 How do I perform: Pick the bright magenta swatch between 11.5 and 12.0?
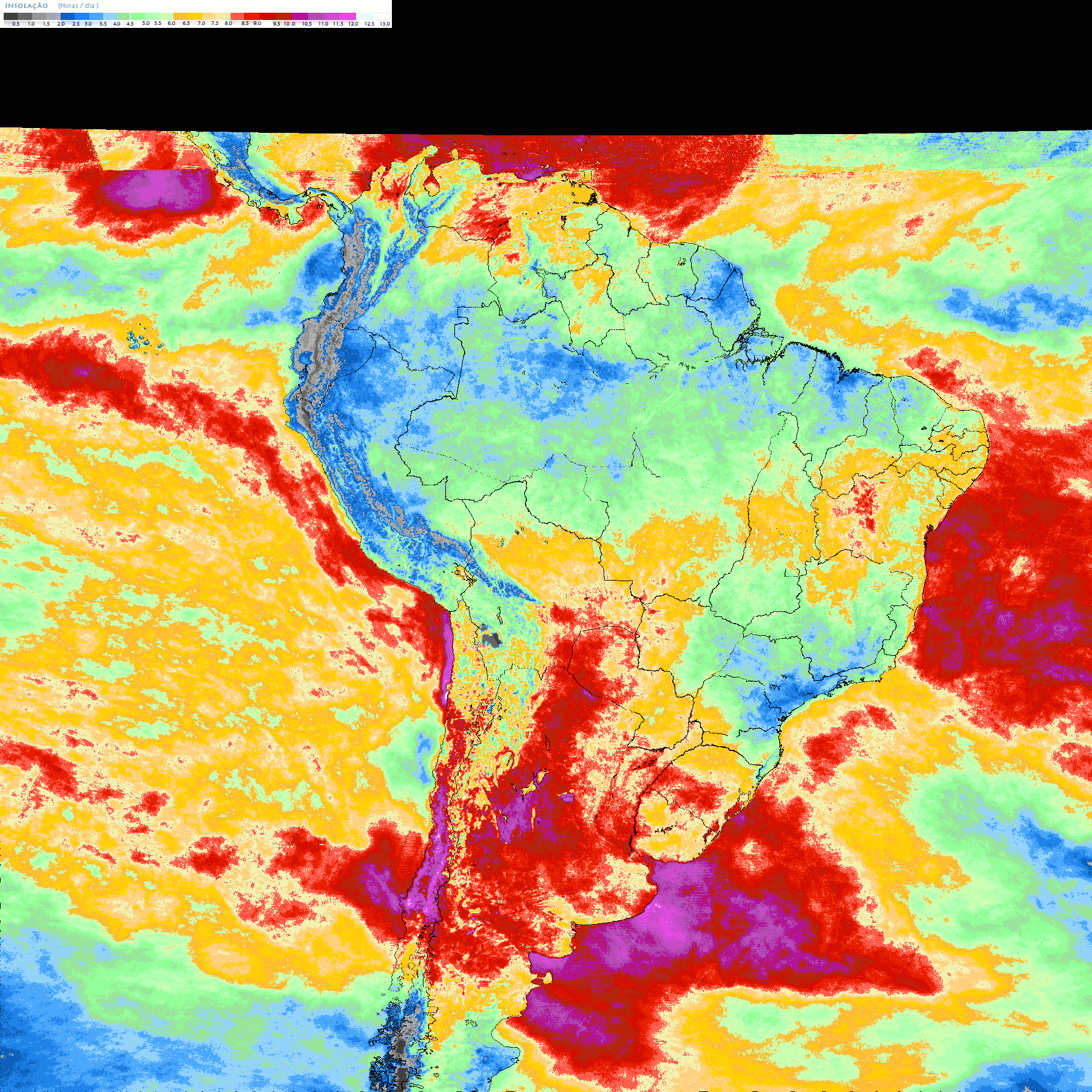pos(348,16)
